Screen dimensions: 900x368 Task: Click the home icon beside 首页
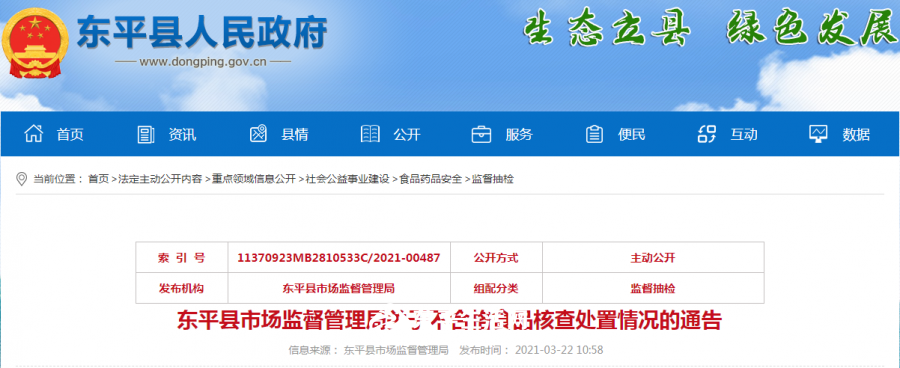tap(33, 134)
